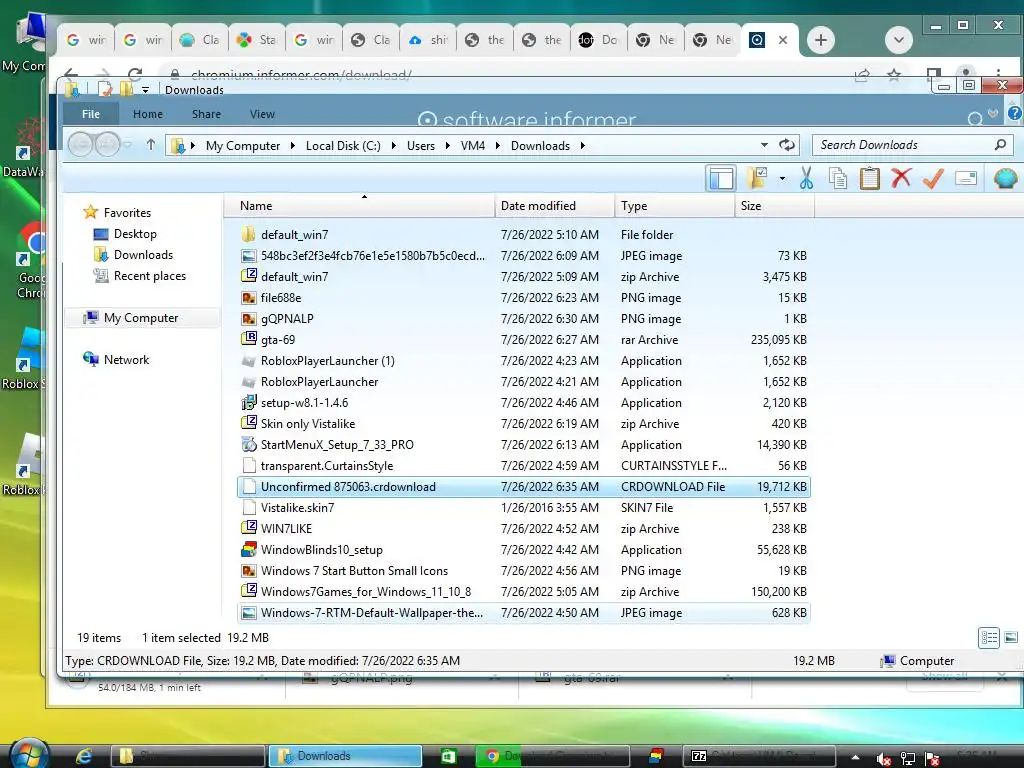Screen dimensions: 1024x768
Task: Open the View ribbon tab
Action: pyautogui.click(x=262, y=114)
